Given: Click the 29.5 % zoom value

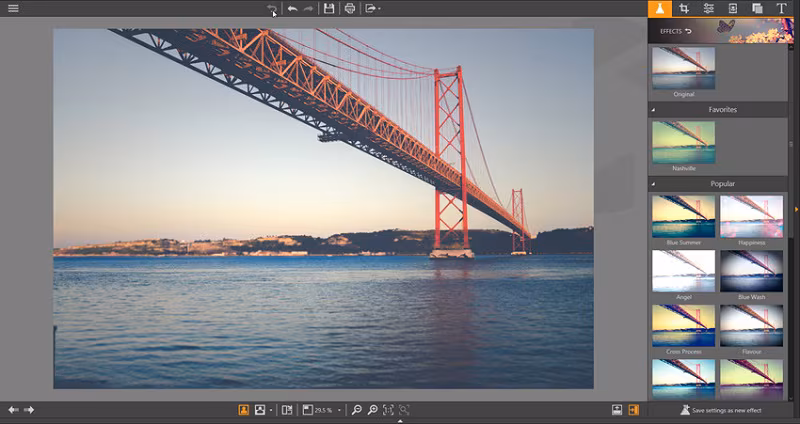Looking at the screenshot, I should point(323,410).
